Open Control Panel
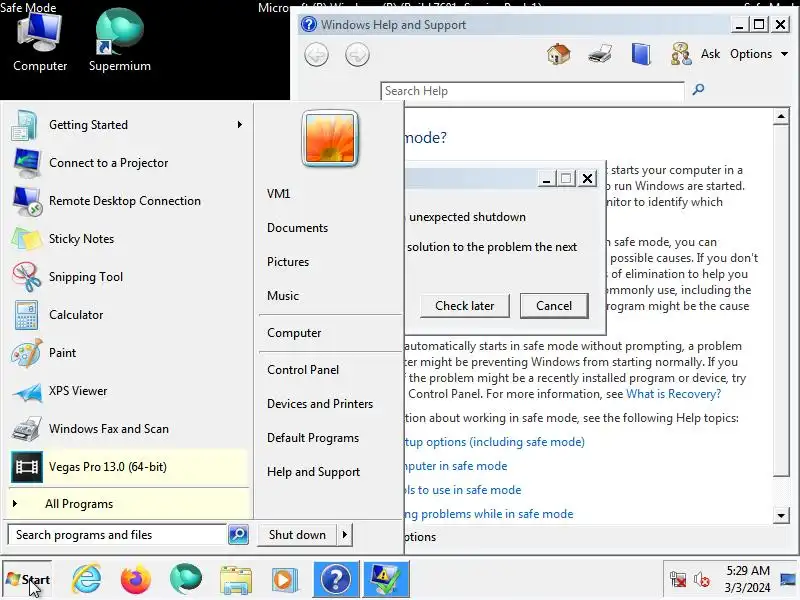Viewport: 800px width, 600px height. coord(303,370)
